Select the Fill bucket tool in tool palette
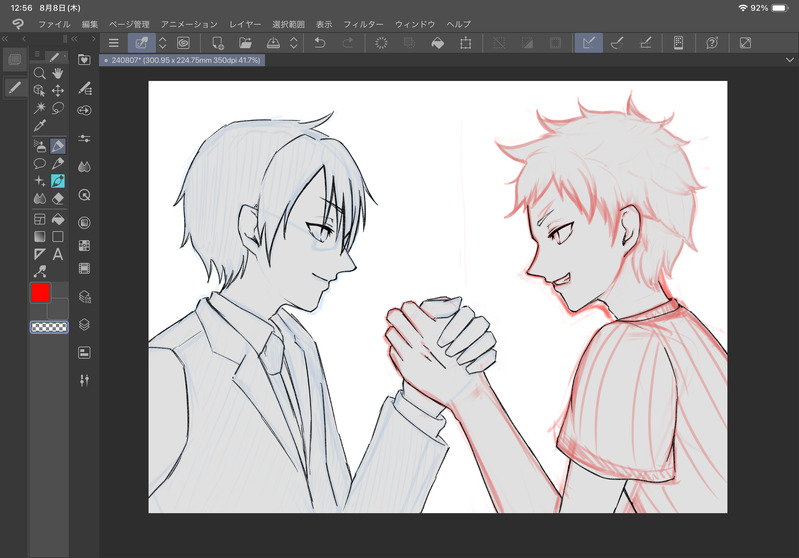Viewport: 799px width, 558px height. 58,220
